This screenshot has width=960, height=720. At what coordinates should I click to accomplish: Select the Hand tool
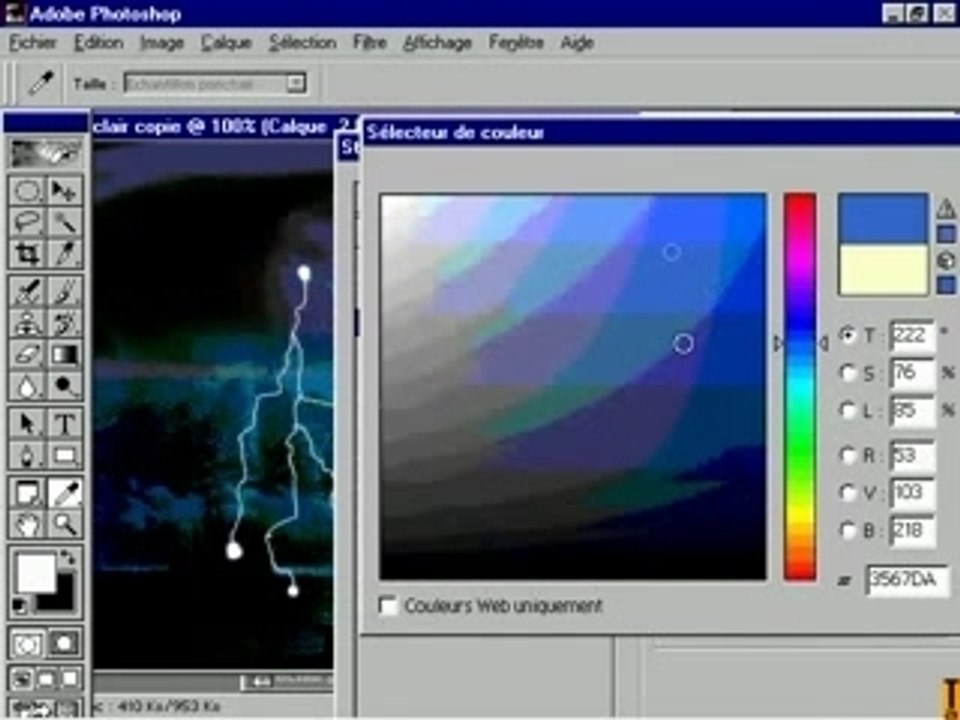tap(26, 525)
